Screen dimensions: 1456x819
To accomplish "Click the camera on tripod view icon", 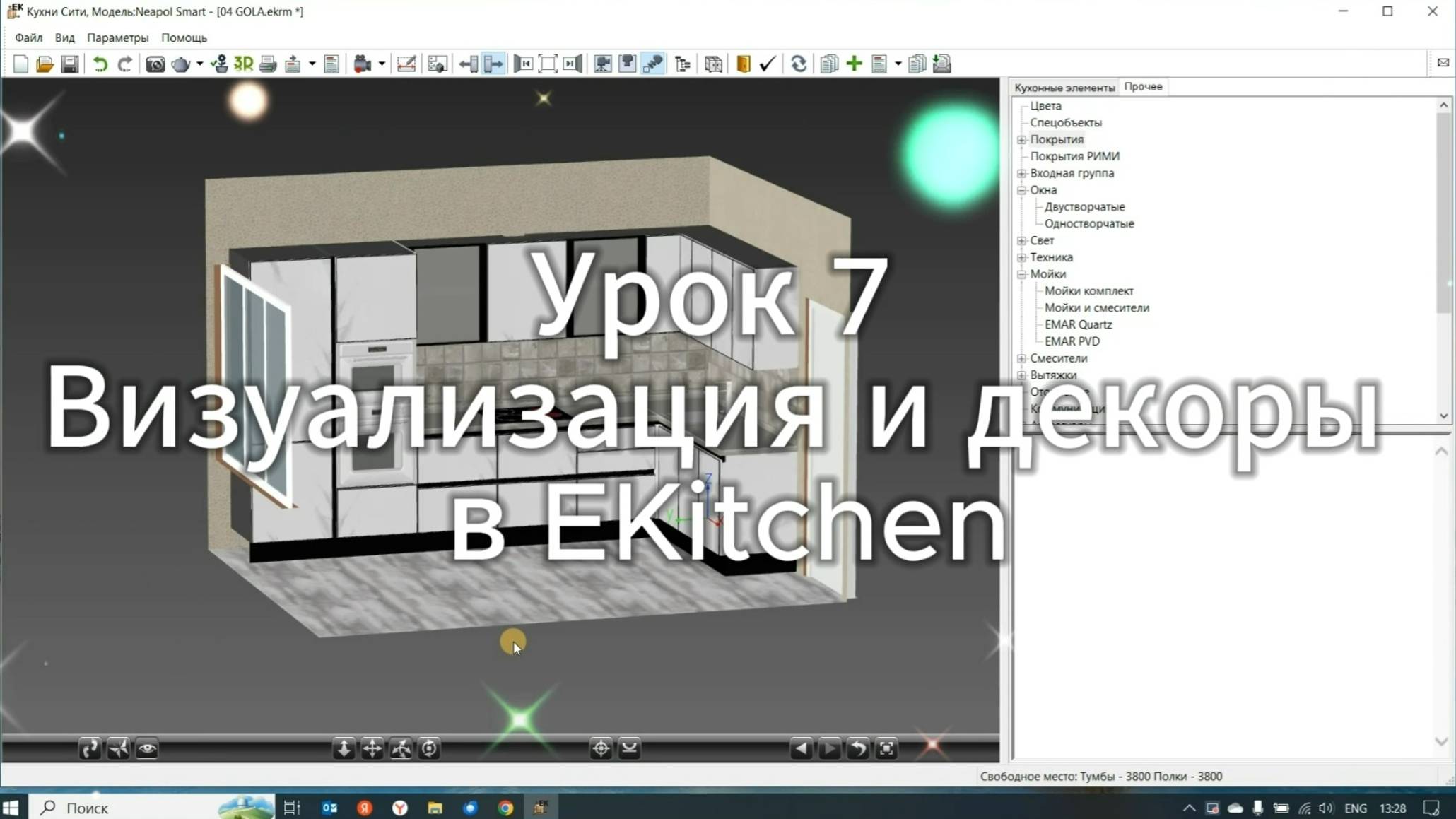I will [x=603, y=64].
